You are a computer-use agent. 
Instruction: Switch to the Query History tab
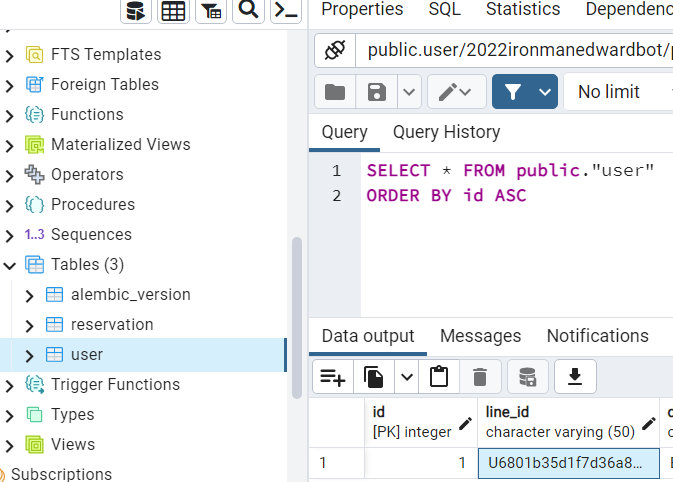coord(446,132)
